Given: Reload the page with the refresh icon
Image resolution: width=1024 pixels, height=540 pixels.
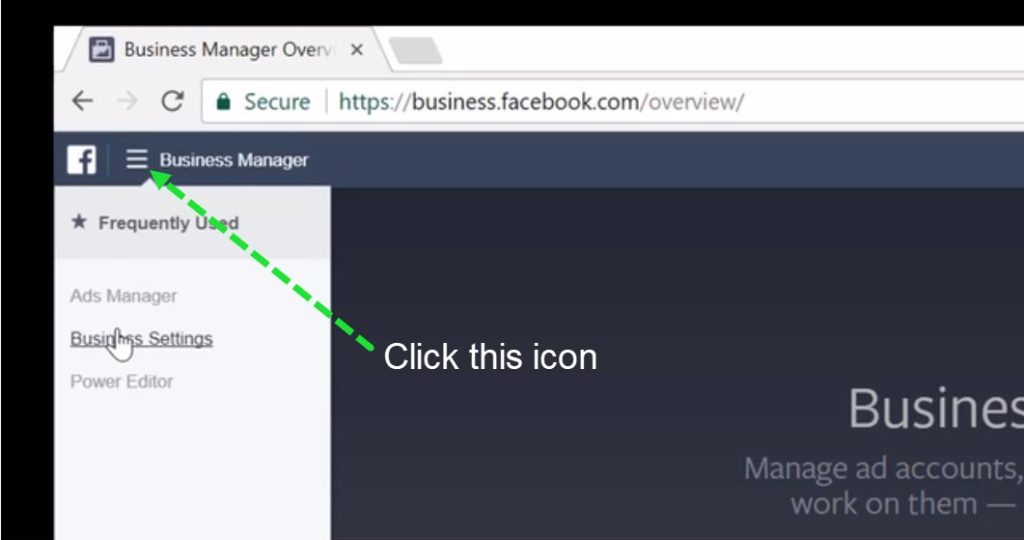Looking at the screenshot, I should pyautogui.click(x=172, y=101).
